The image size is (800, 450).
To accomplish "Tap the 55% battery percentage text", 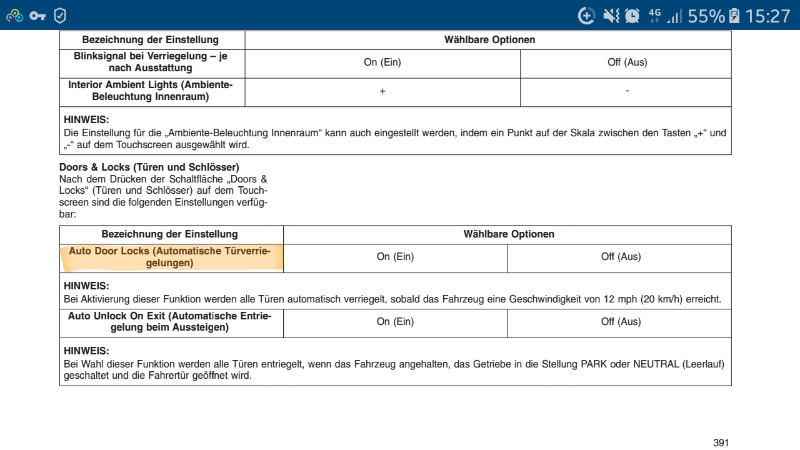I will (x=706, y=15).
